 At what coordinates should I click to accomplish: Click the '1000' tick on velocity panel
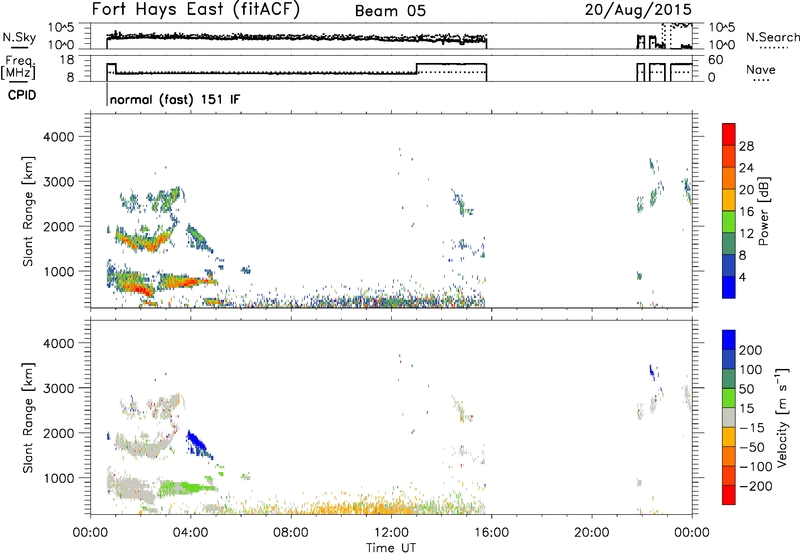tap(59, 478)
